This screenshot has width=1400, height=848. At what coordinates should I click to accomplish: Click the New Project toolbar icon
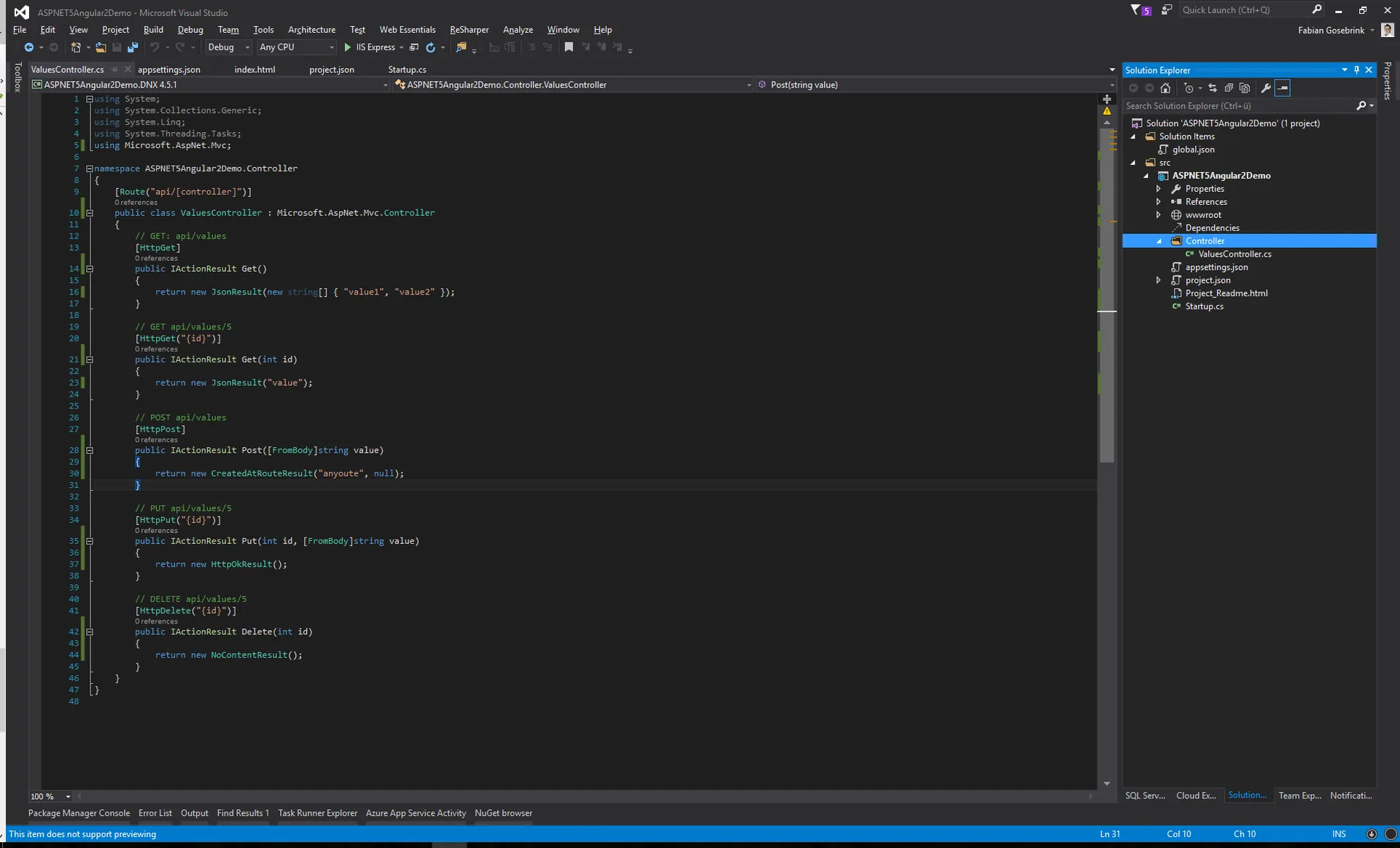coord(76,47)
